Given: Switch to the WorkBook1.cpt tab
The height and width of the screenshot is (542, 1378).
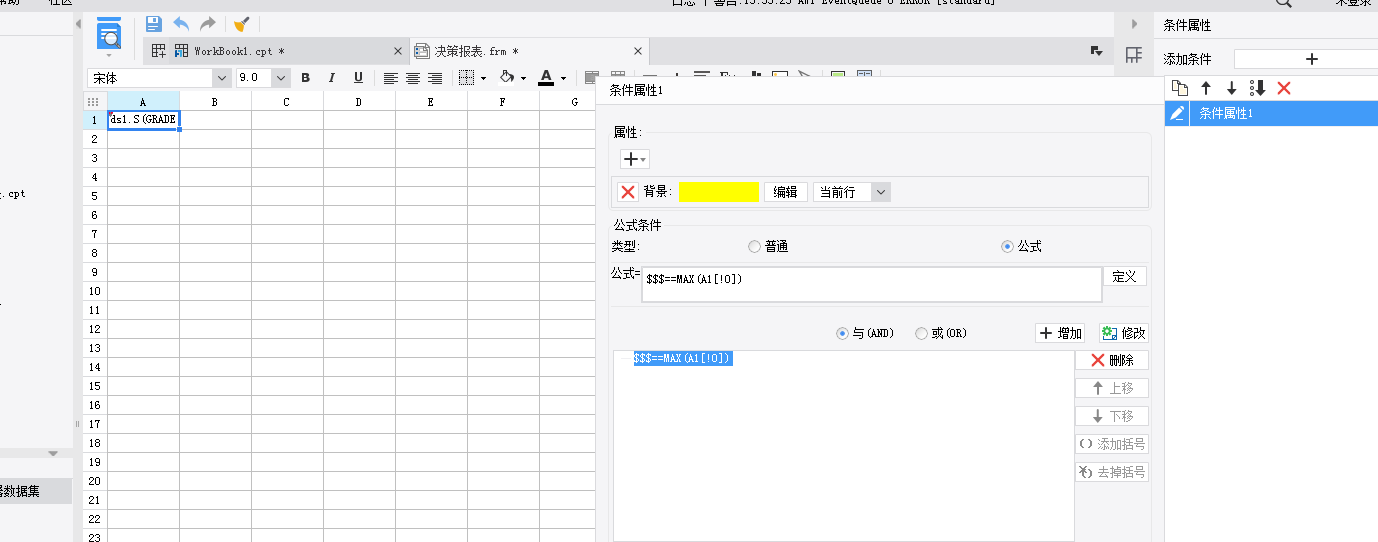Looking at the screenshot, I should pos(239,51).
